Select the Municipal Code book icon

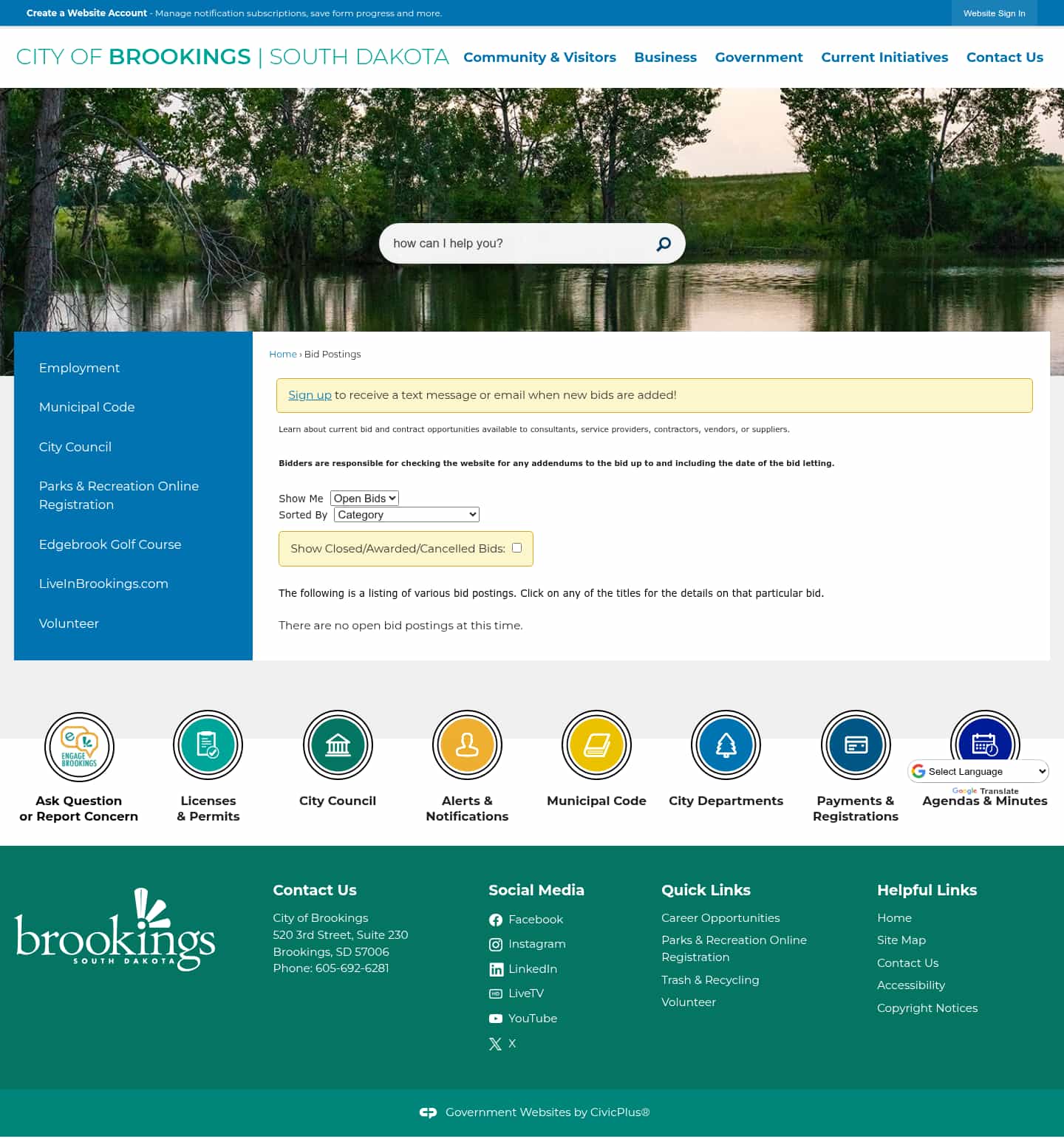pos(596,745)
